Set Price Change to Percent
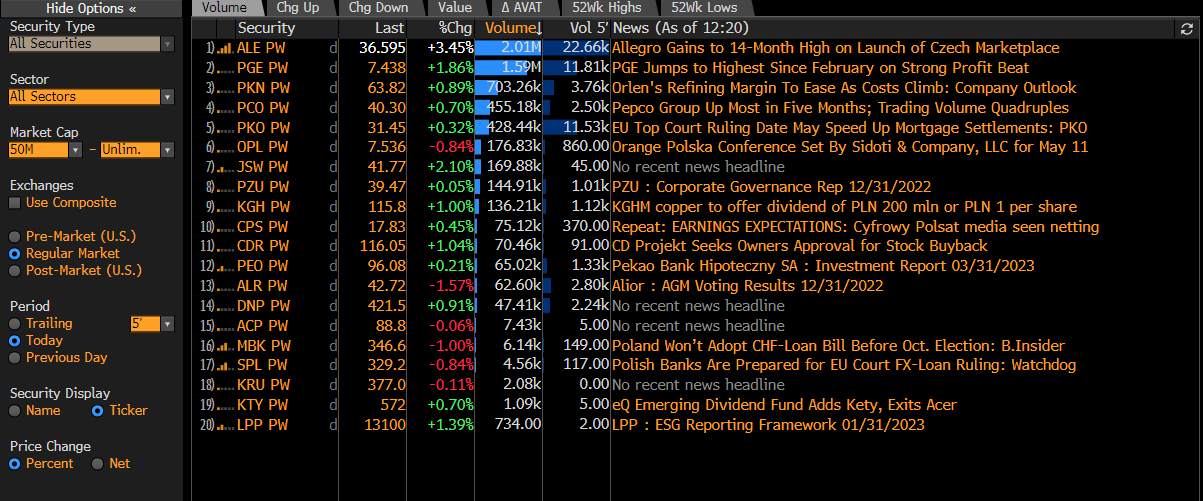This screenshot has width=1203, height=501. (x=15, y=464)
